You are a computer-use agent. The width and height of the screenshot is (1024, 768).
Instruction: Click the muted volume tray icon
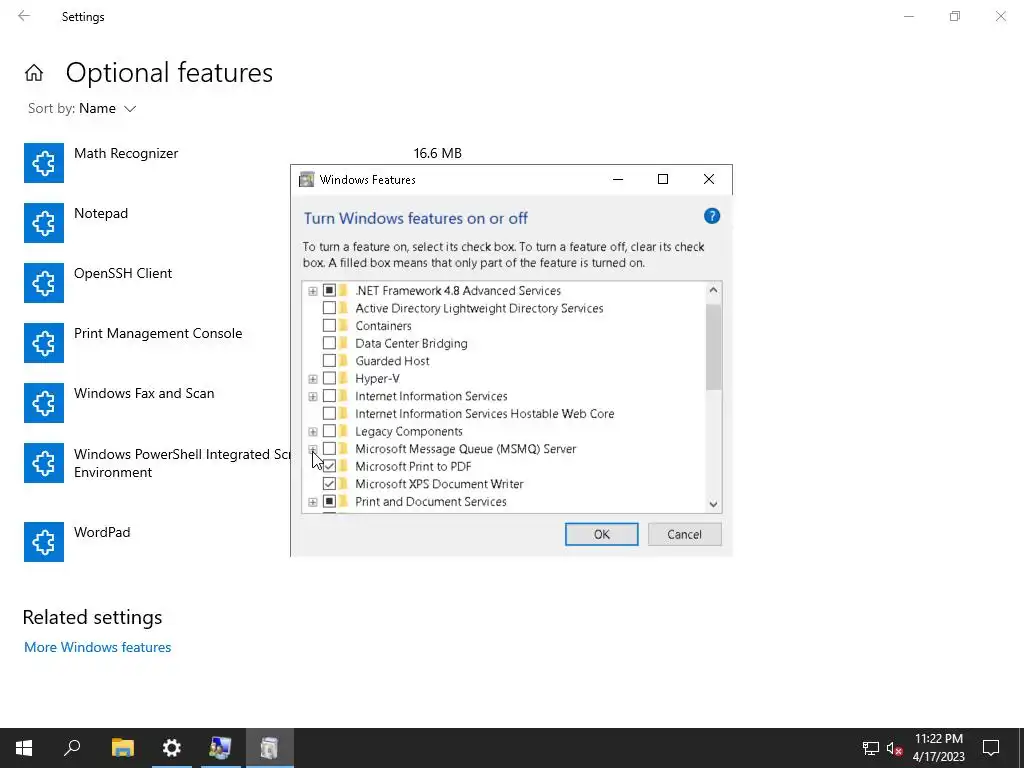coord(894,748)
